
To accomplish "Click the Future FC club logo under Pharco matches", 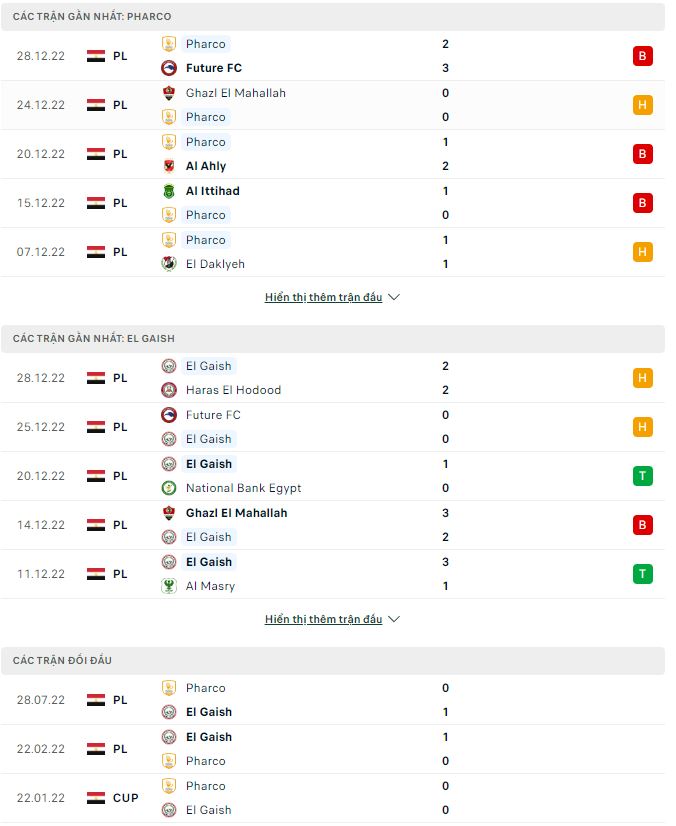I will 169,68.
